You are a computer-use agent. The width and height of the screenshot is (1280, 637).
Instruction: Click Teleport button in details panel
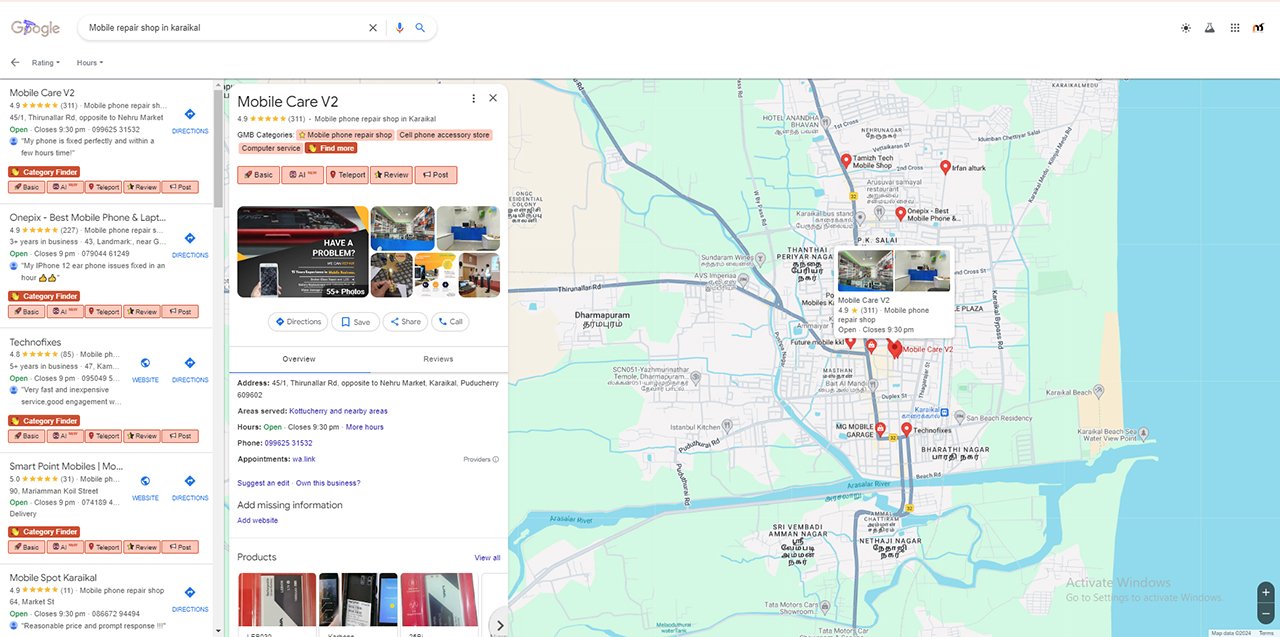click(347, 175)
